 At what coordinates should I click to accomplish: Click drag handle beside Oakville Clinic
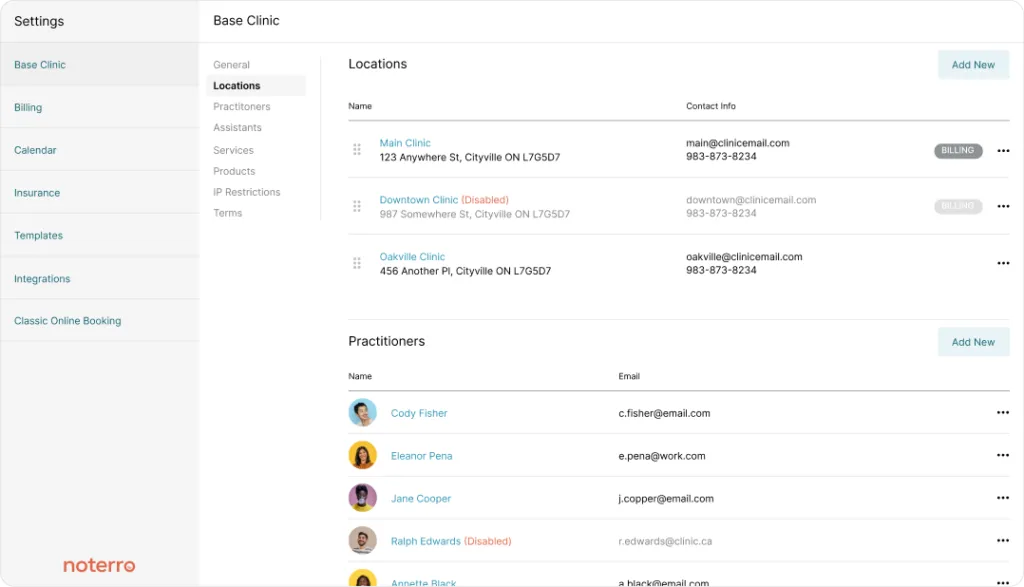[357, 263]
